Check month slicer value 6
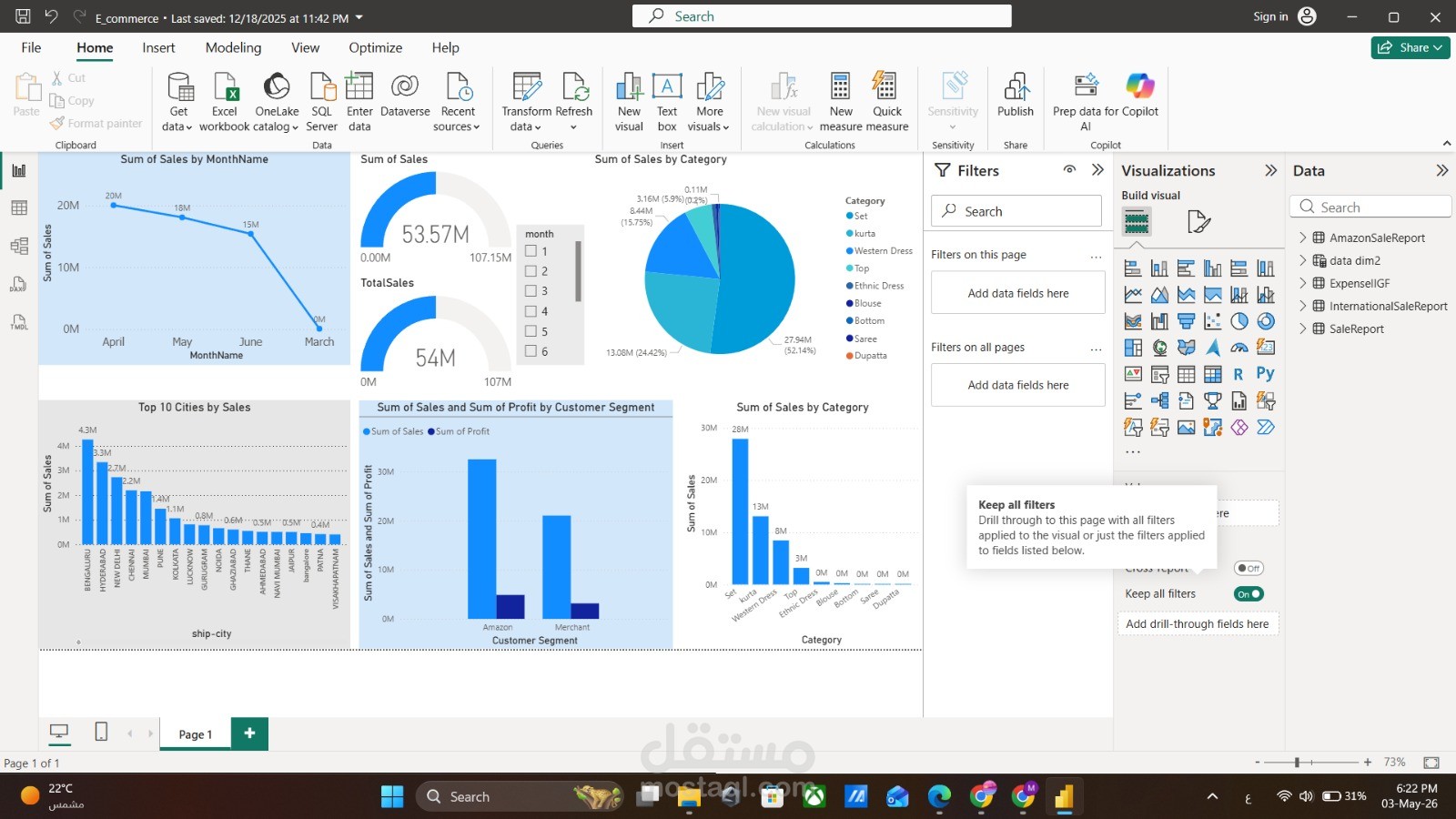 (x=531, y=351)
